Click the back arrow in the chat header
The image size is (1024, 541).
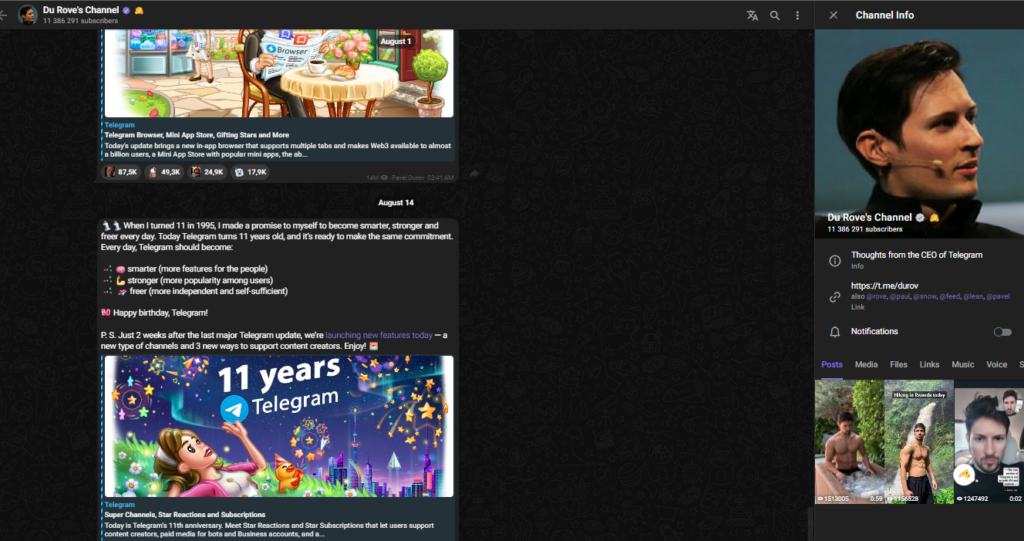pyautogui.click(x=3, y=14)
